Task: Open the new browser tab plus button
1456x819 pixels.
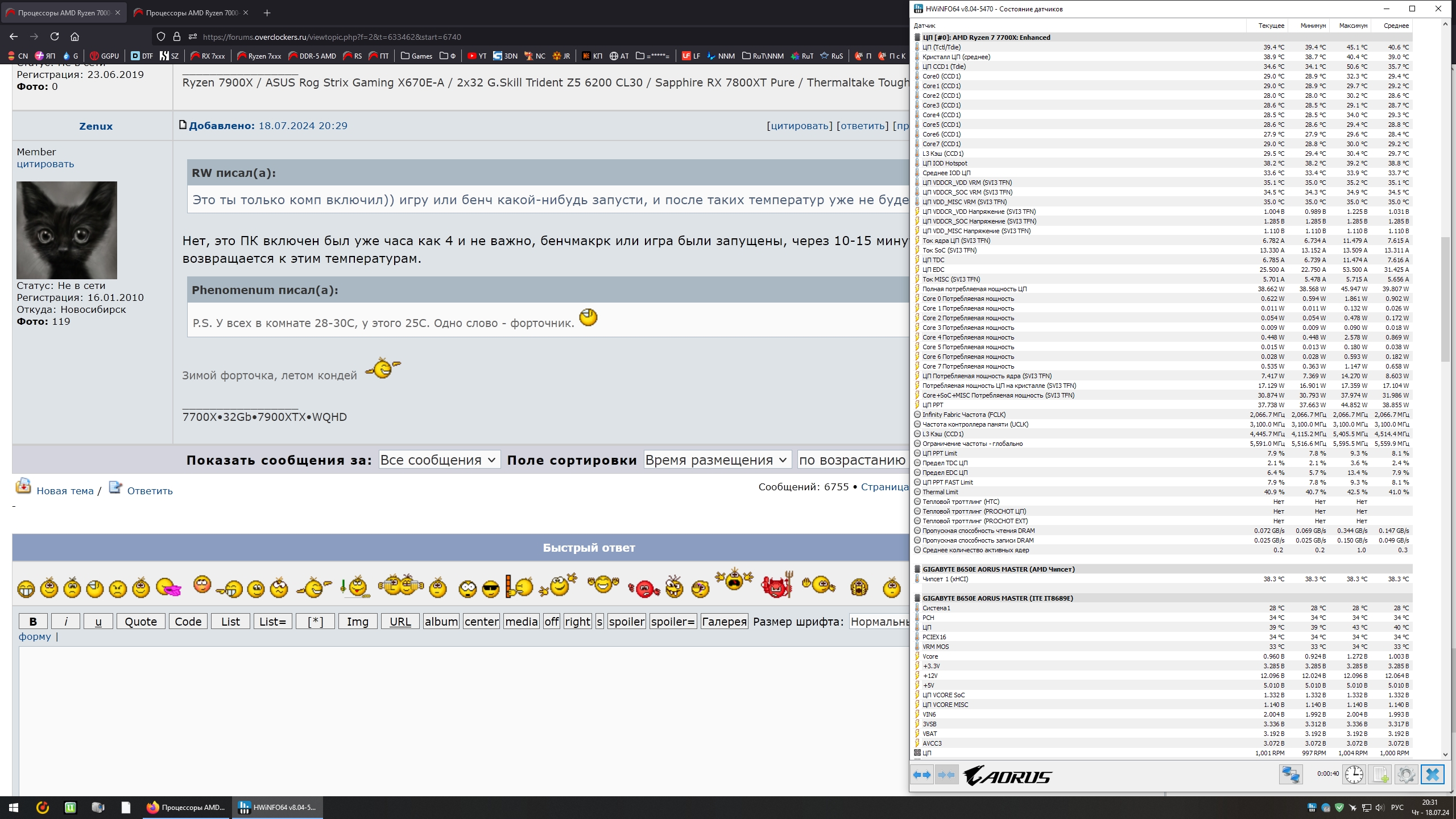Action: 267,13
